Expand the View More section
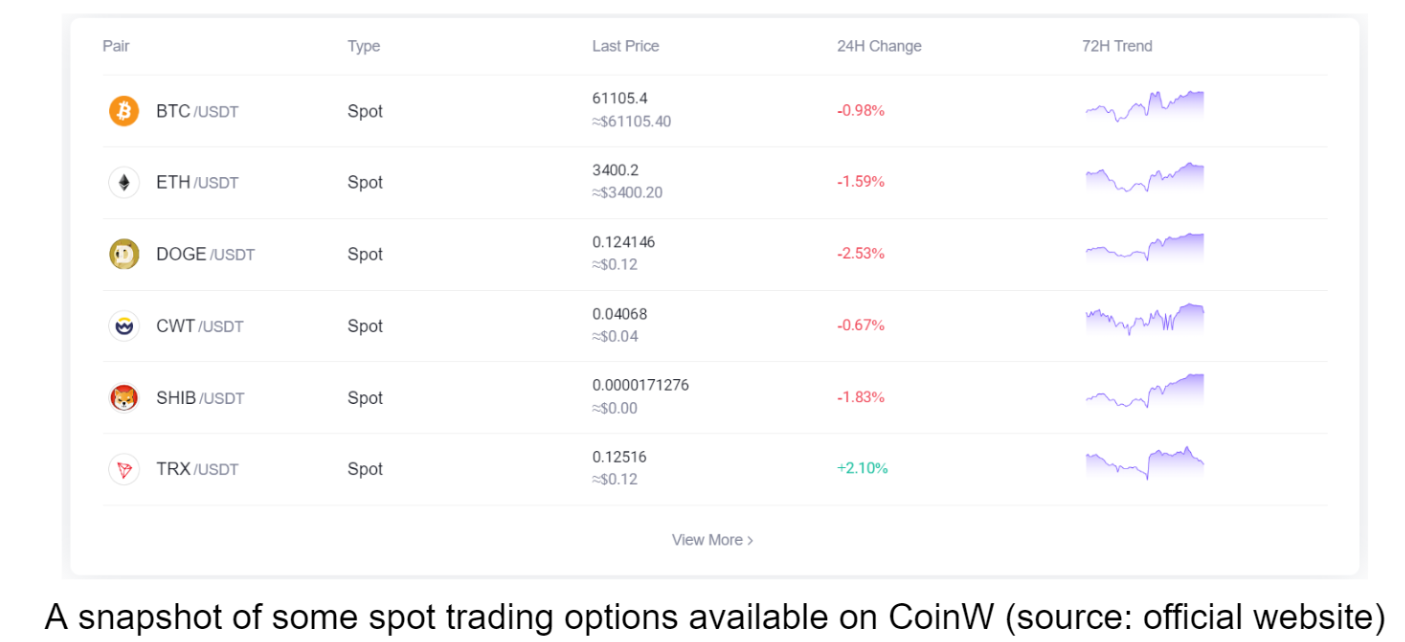1405x642 pixels. click(712, 539)
